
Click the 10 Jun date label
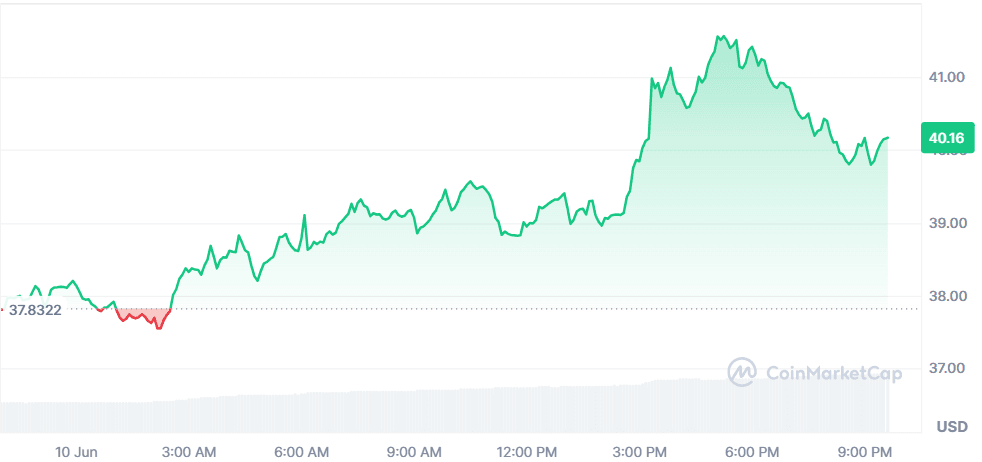pyautogui.click(x=76, y=452)
